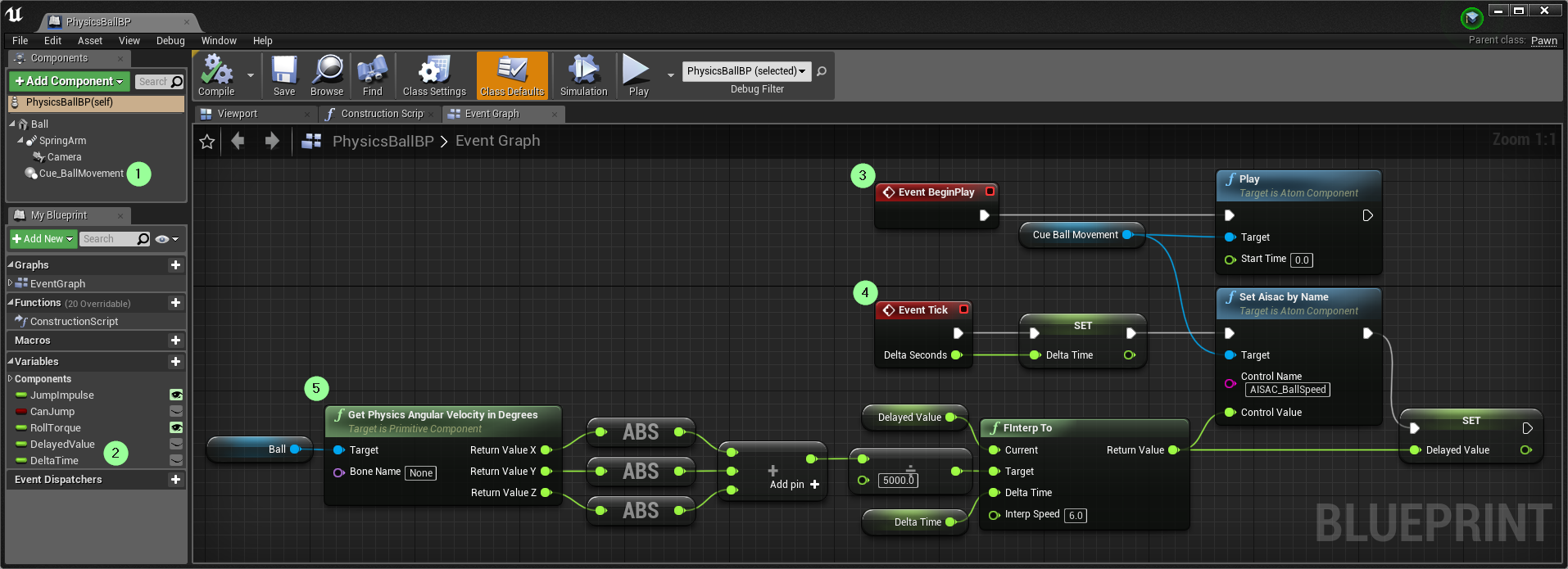The image size is (1568, 569).
Task: Select the RollTorque variable
Action: pyautogui.click(x=56, y=428)
